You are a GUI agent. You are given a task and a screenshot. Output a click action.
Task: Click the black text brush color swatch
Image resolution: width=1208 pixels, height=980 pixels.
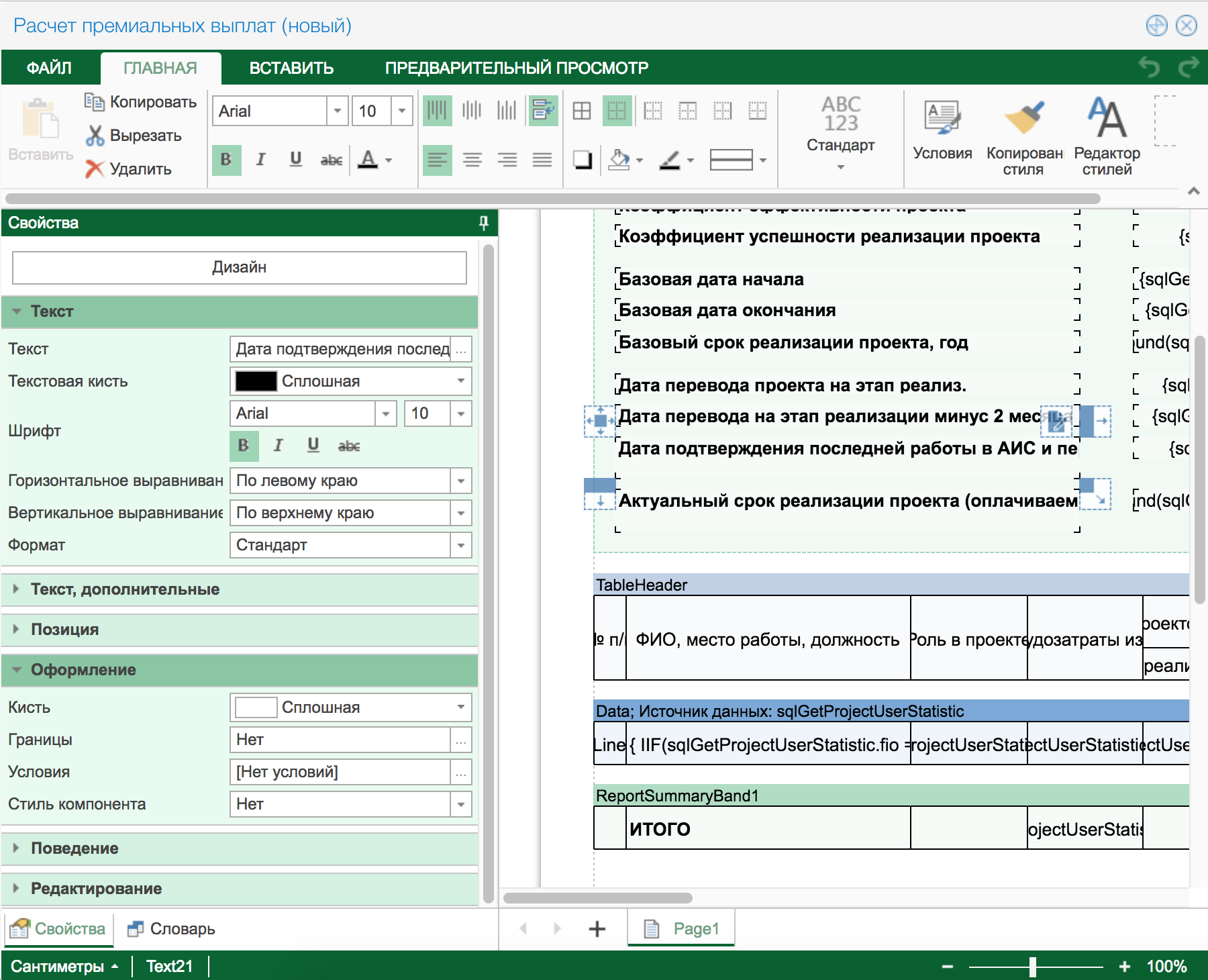click(256, 381)
